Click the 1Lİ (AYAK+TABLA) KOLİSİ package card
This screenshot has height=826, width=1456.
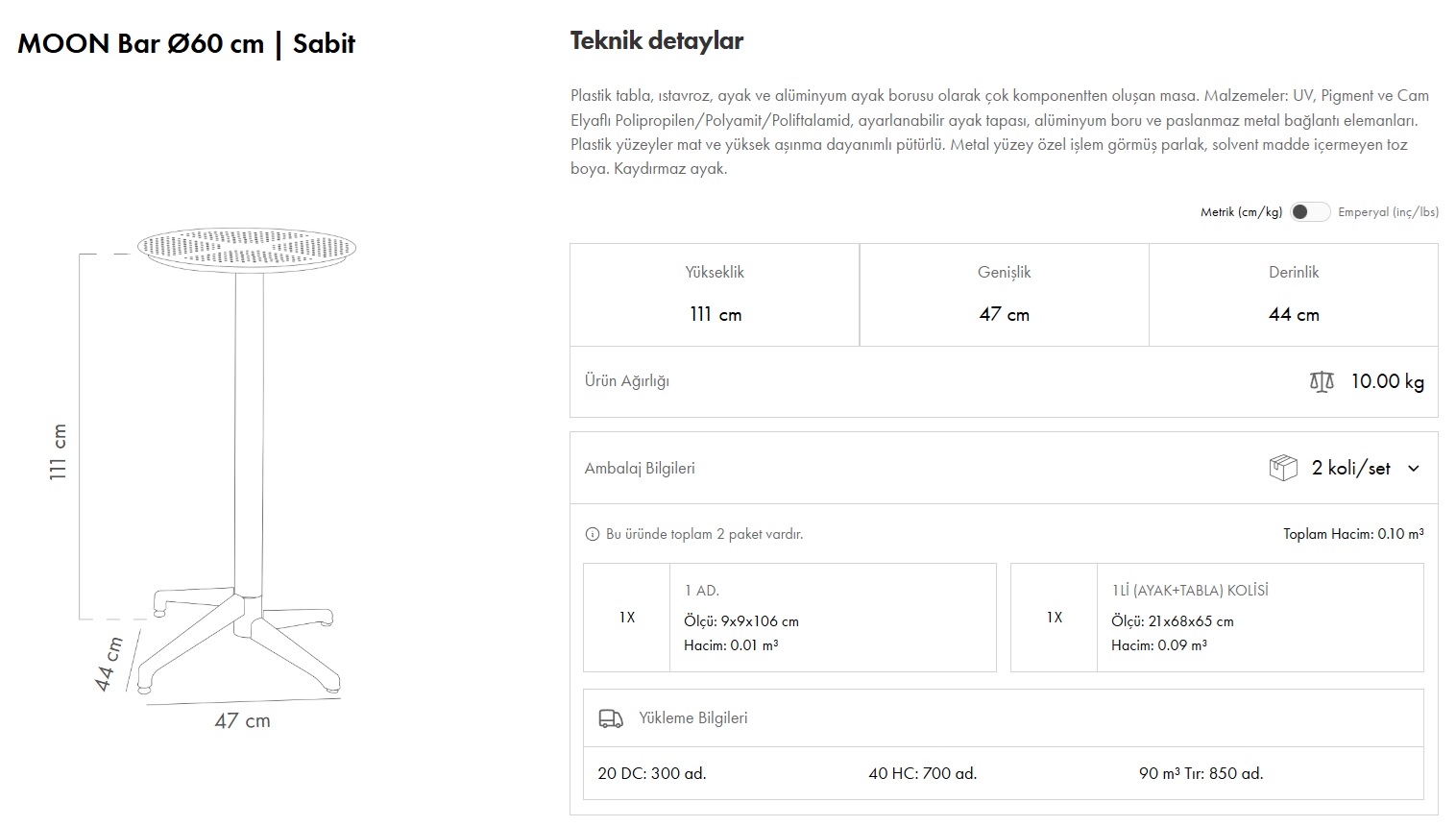pyautogui.click(x=1217, y=618)
